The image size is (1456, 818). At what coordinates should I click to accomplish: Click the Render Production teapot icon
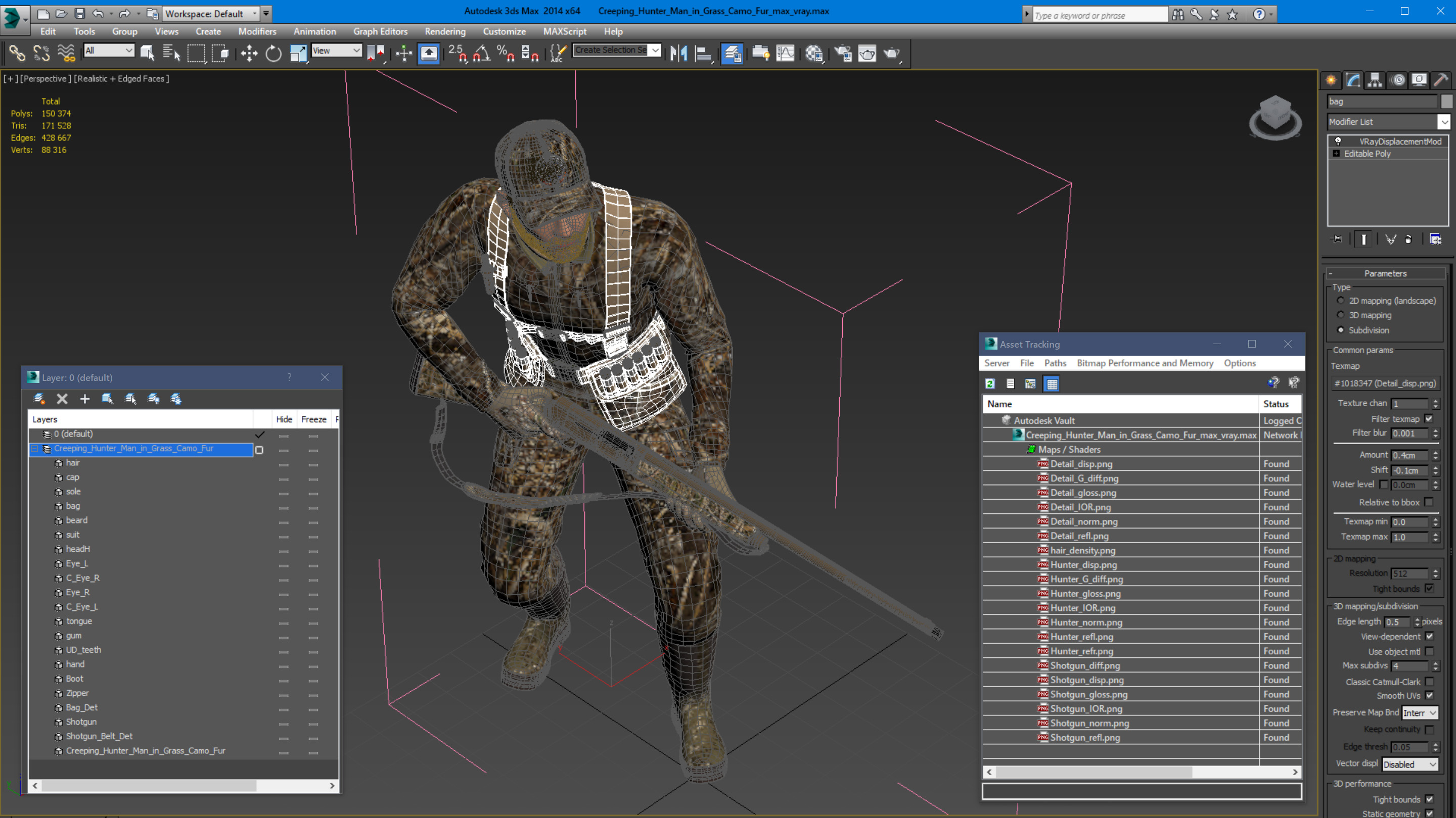[x=892, y=54]
